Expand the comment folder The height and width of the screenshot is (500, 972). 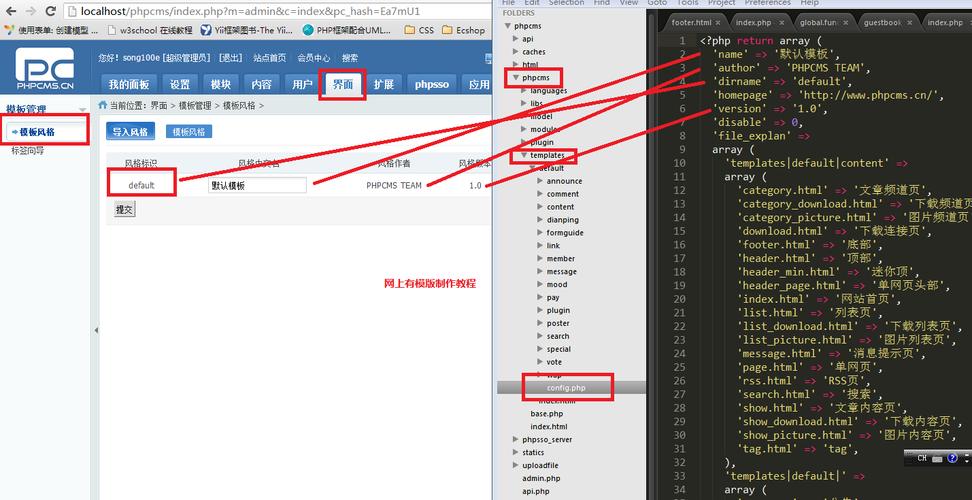pos(540,194)
